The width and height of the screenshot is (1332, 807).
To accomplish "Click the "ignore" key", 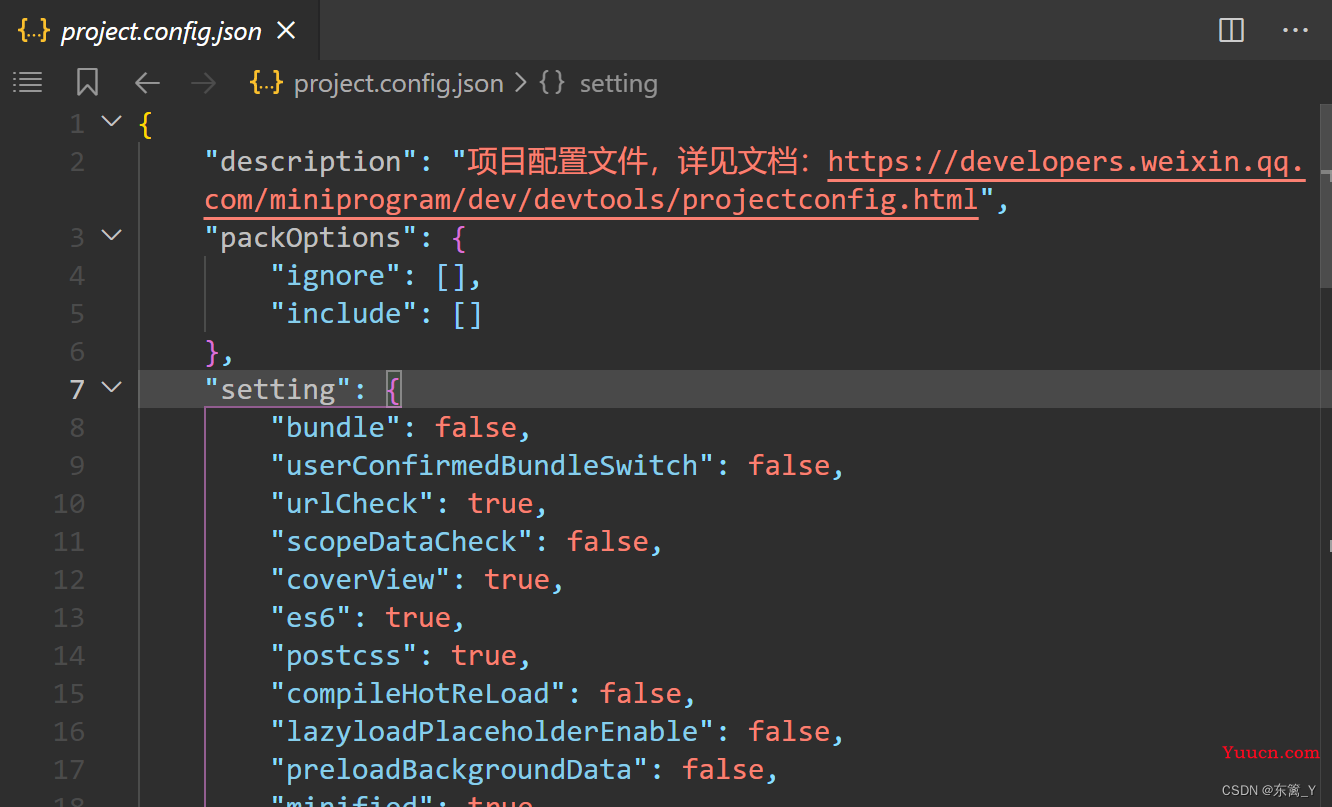I will pos(336,276).
